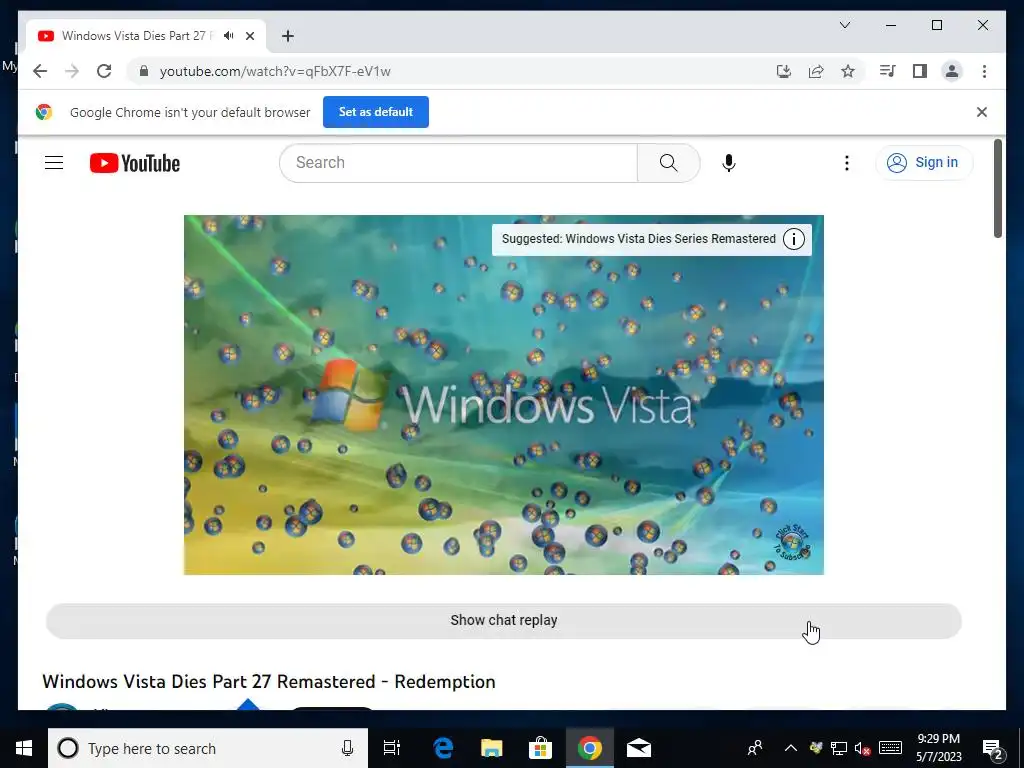This screenshot has width=1024, height=768.
Task: Reload the YouTube page
Action: (104, 71)
